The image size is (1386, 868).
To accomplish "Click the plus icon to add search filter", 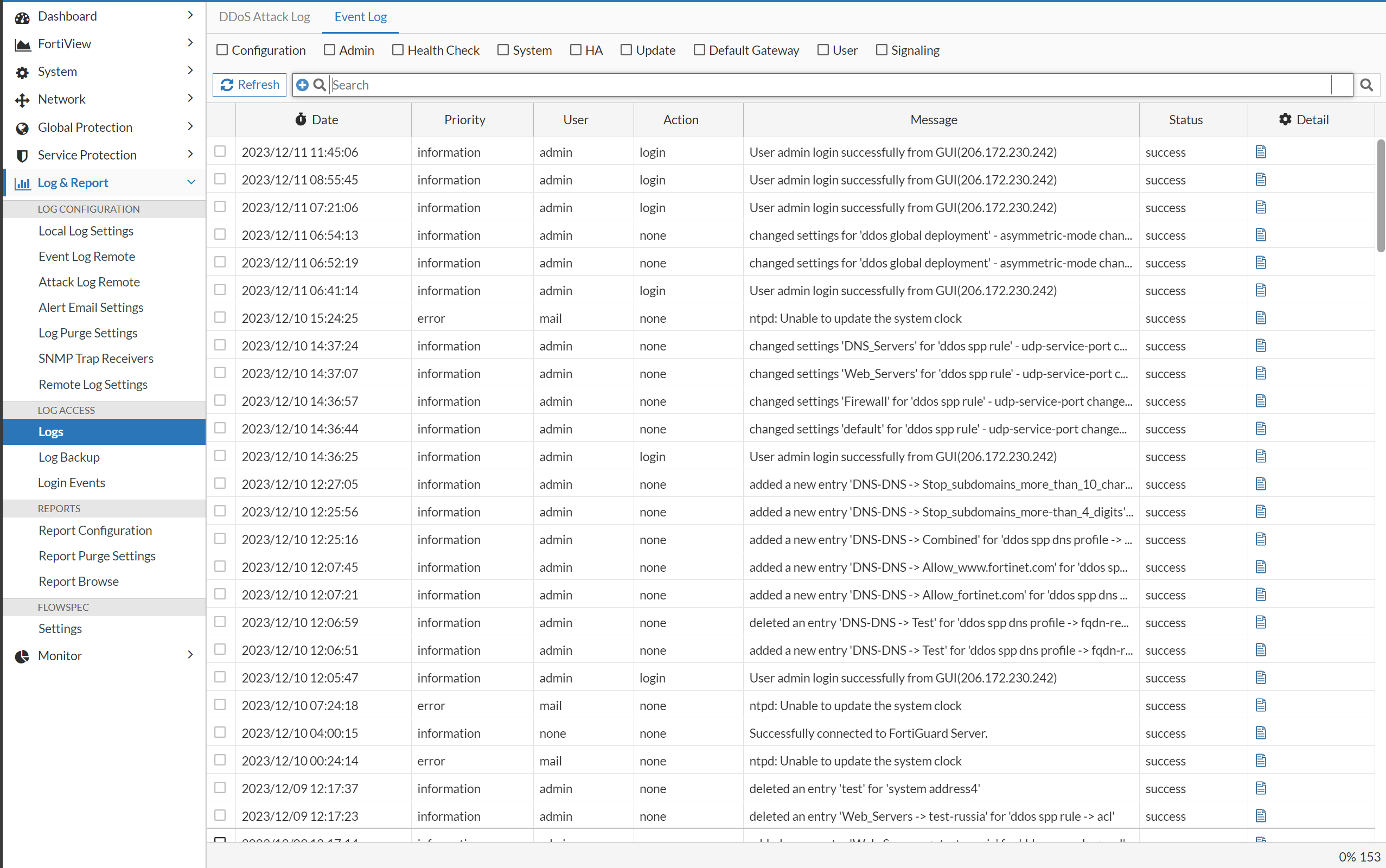I will 304,85.
